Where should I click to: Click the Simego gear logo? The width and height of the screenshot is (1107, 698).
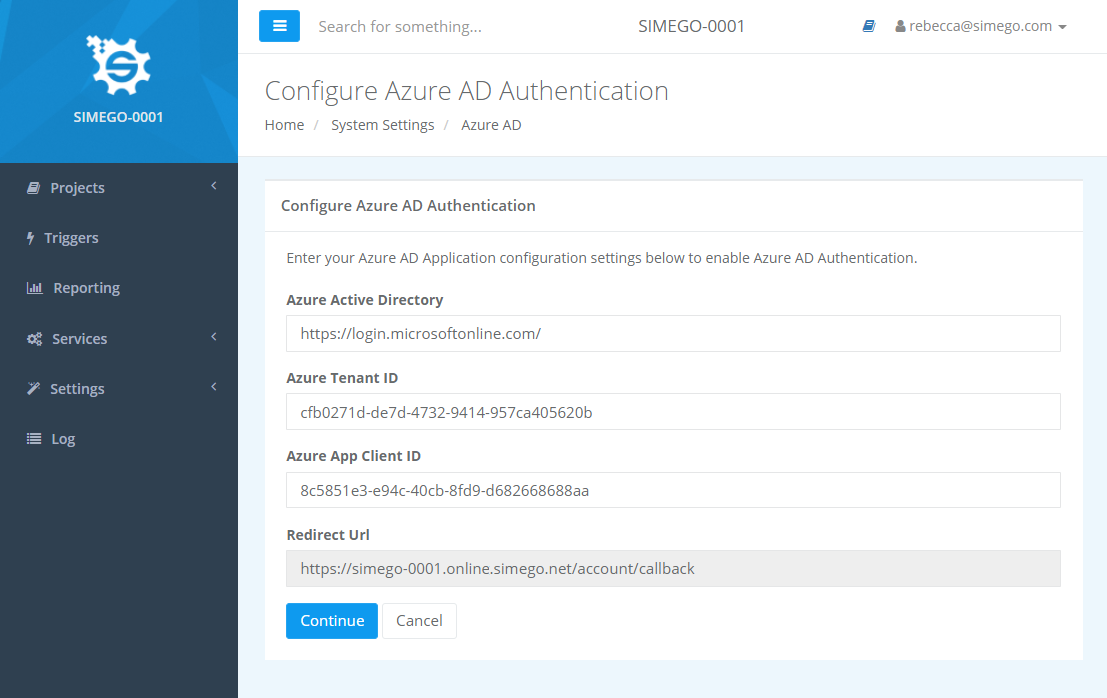click(118, 65)
